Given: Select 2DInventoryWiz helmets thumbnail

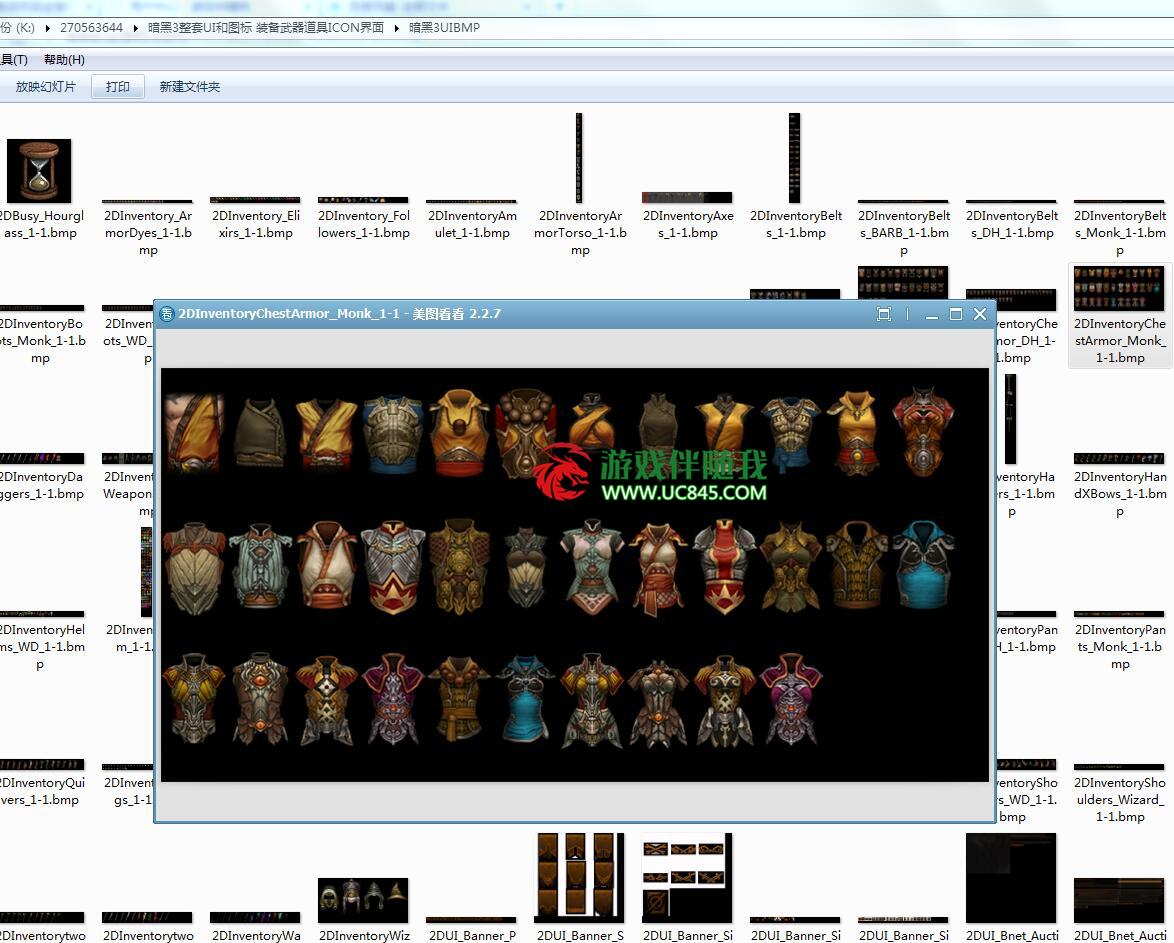Looking at the screenshot, I should (x=363, y=900).
